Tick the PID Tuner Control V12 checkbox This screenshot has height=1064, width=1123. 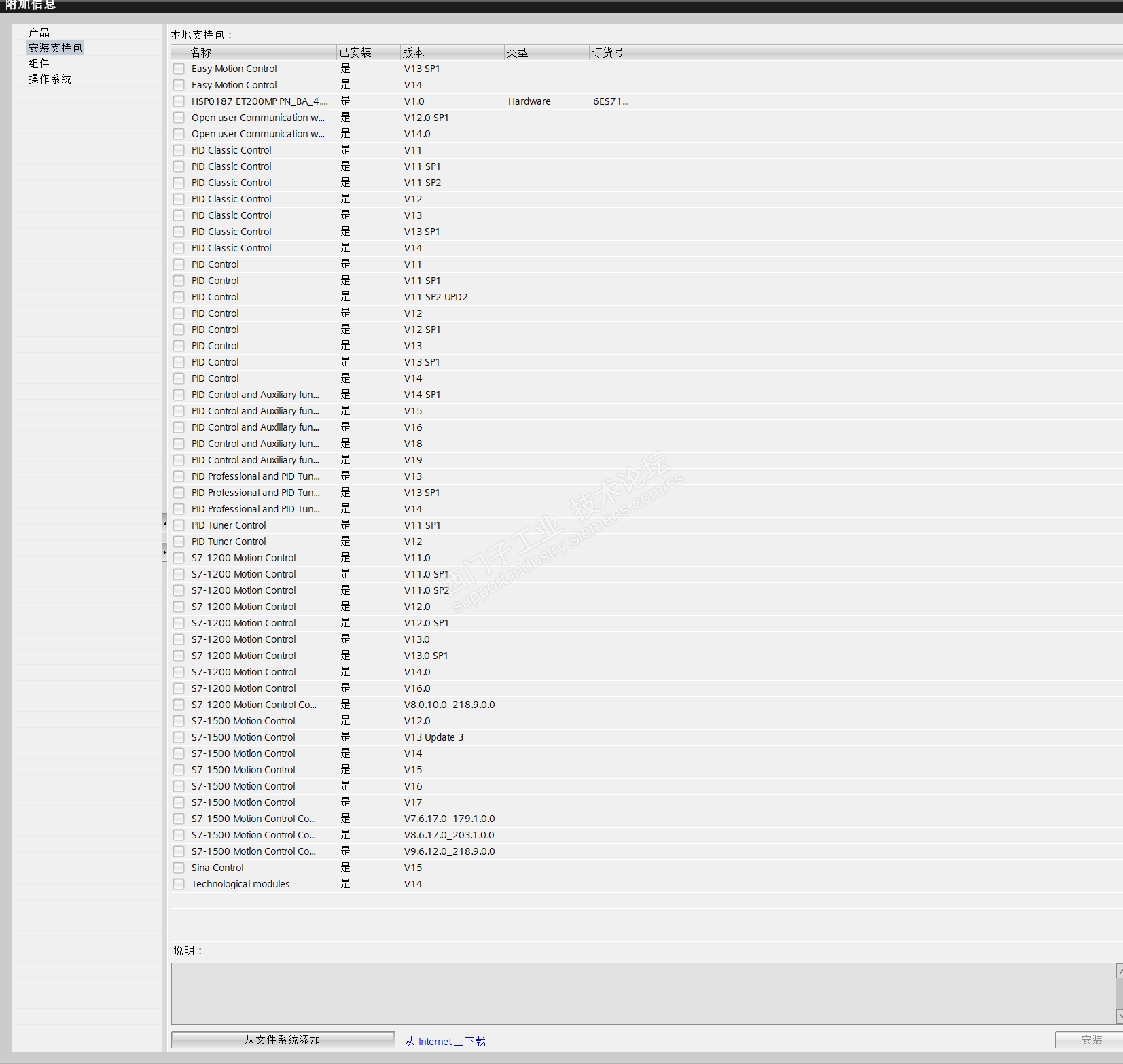click(x=179, y=542)
